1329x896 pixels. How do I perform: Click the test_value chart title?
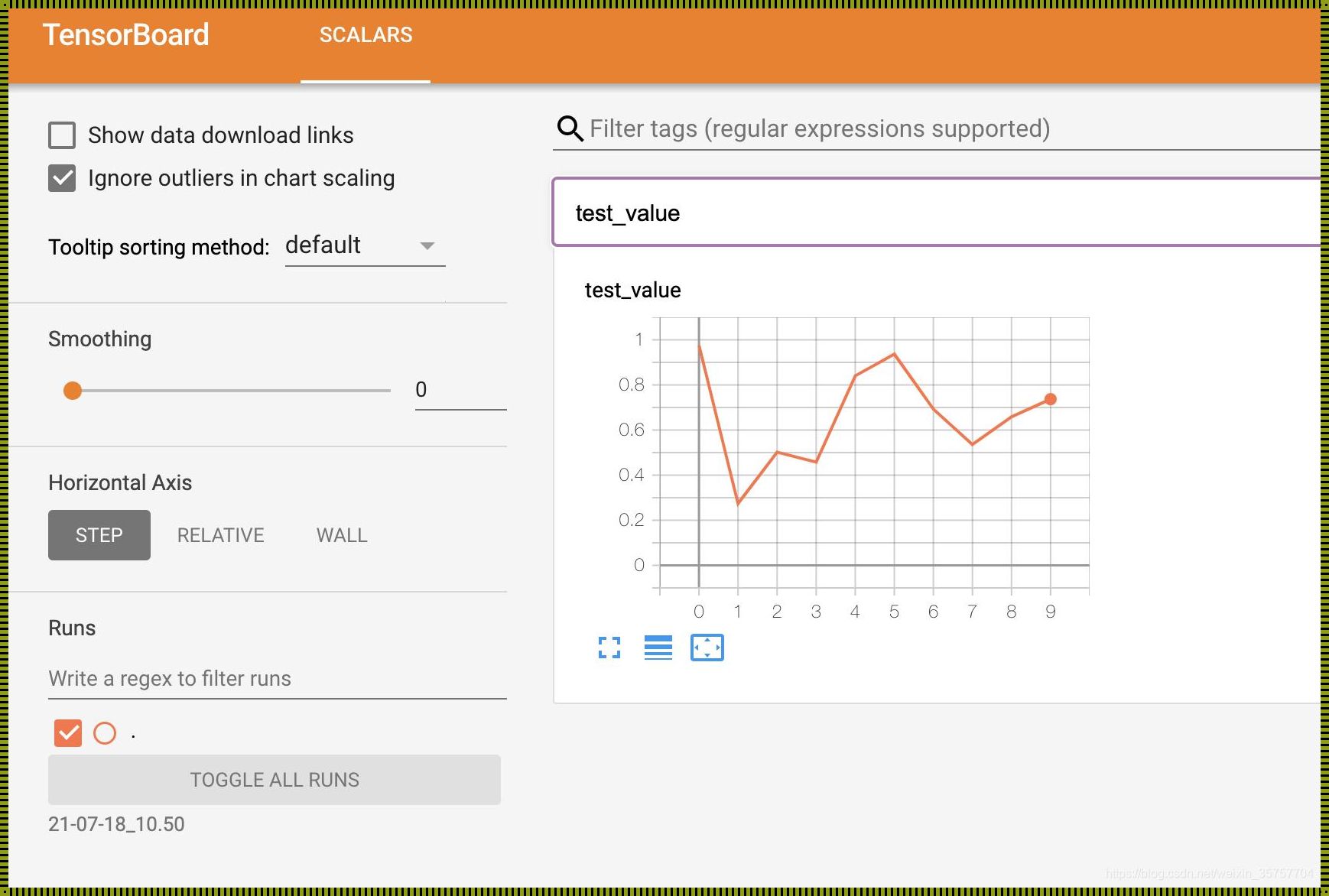pyautogui.click(x=633, y=291)
